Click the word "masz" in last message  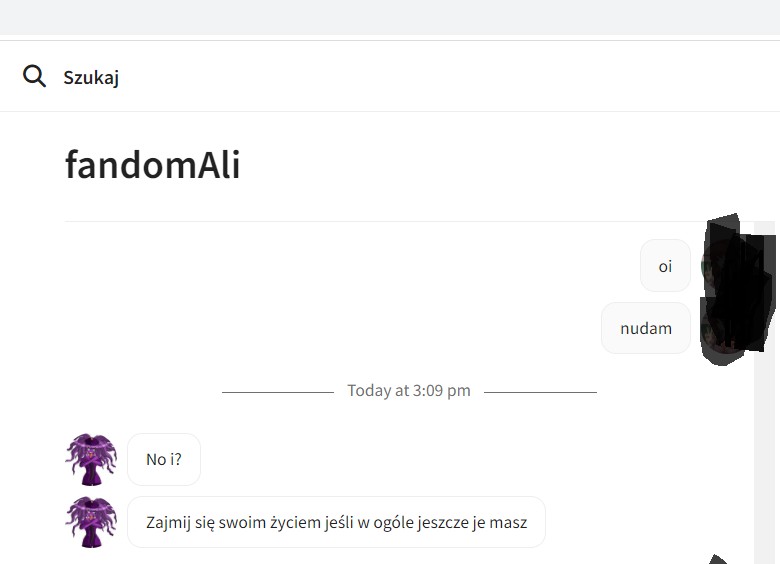[x=508, y=522]
